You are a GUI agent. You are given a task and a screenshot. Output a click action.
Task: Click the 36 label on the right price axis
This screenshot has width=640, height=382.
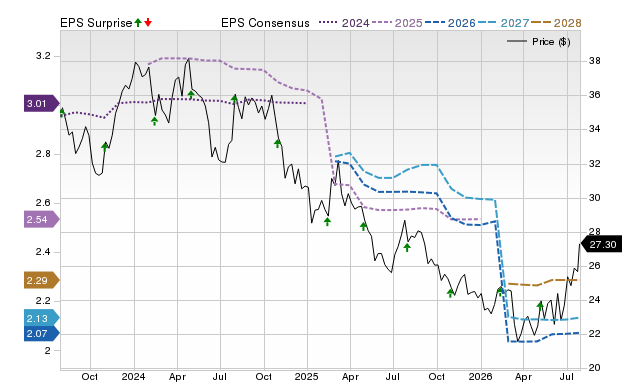[595, 95]
